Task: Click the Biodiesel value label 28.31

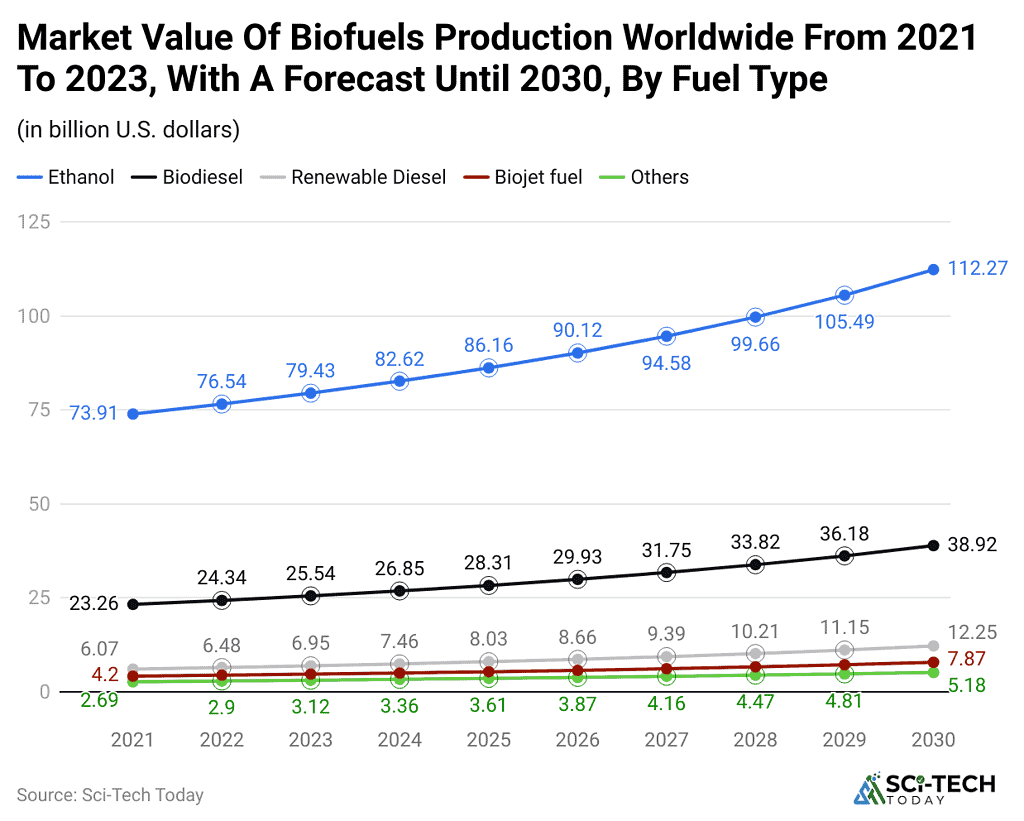Action: coord(488,562)
